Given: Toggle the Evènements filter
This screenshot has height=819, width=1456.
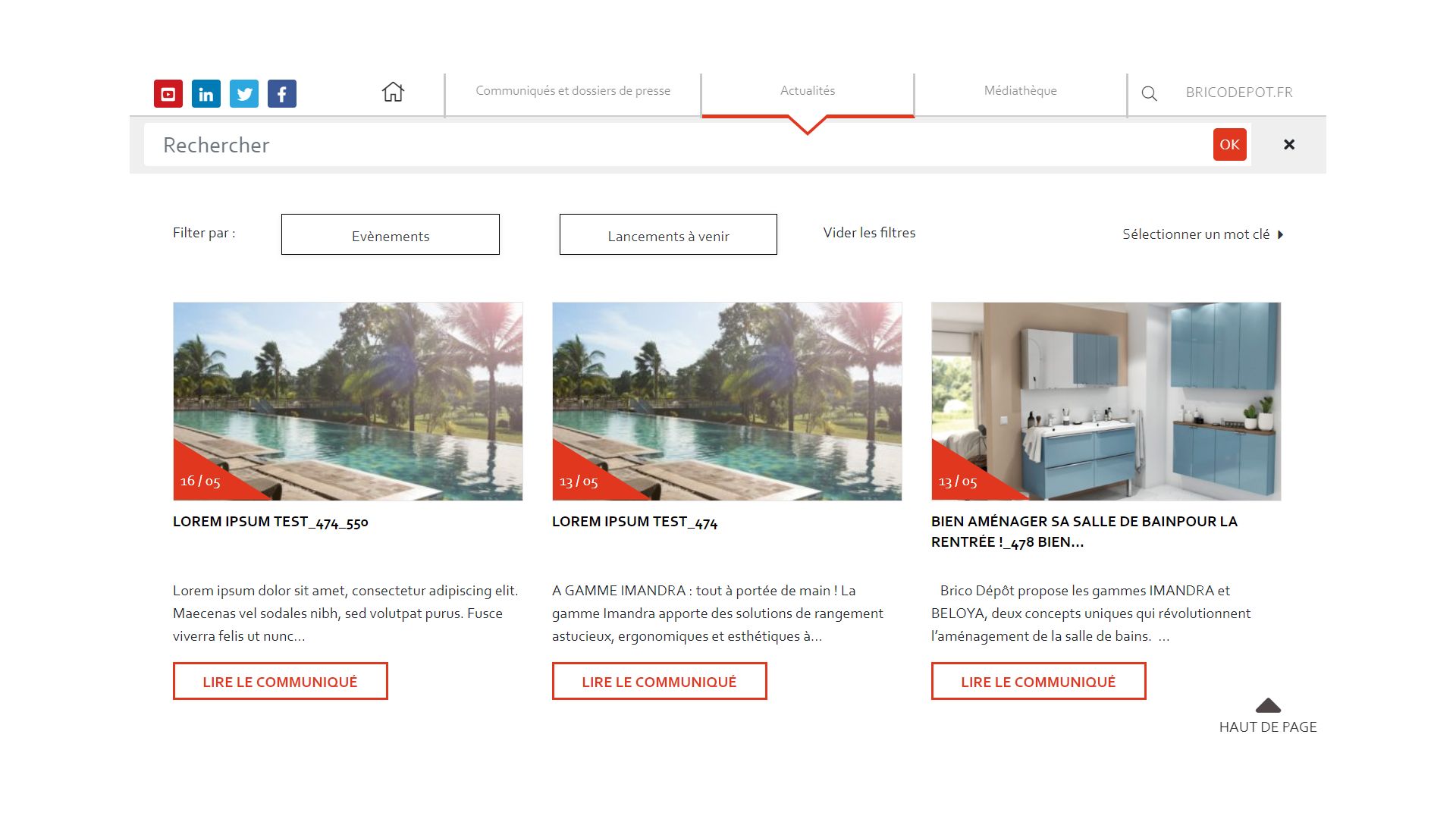Looking at the screenshot, I should click(x=391, y=234).
